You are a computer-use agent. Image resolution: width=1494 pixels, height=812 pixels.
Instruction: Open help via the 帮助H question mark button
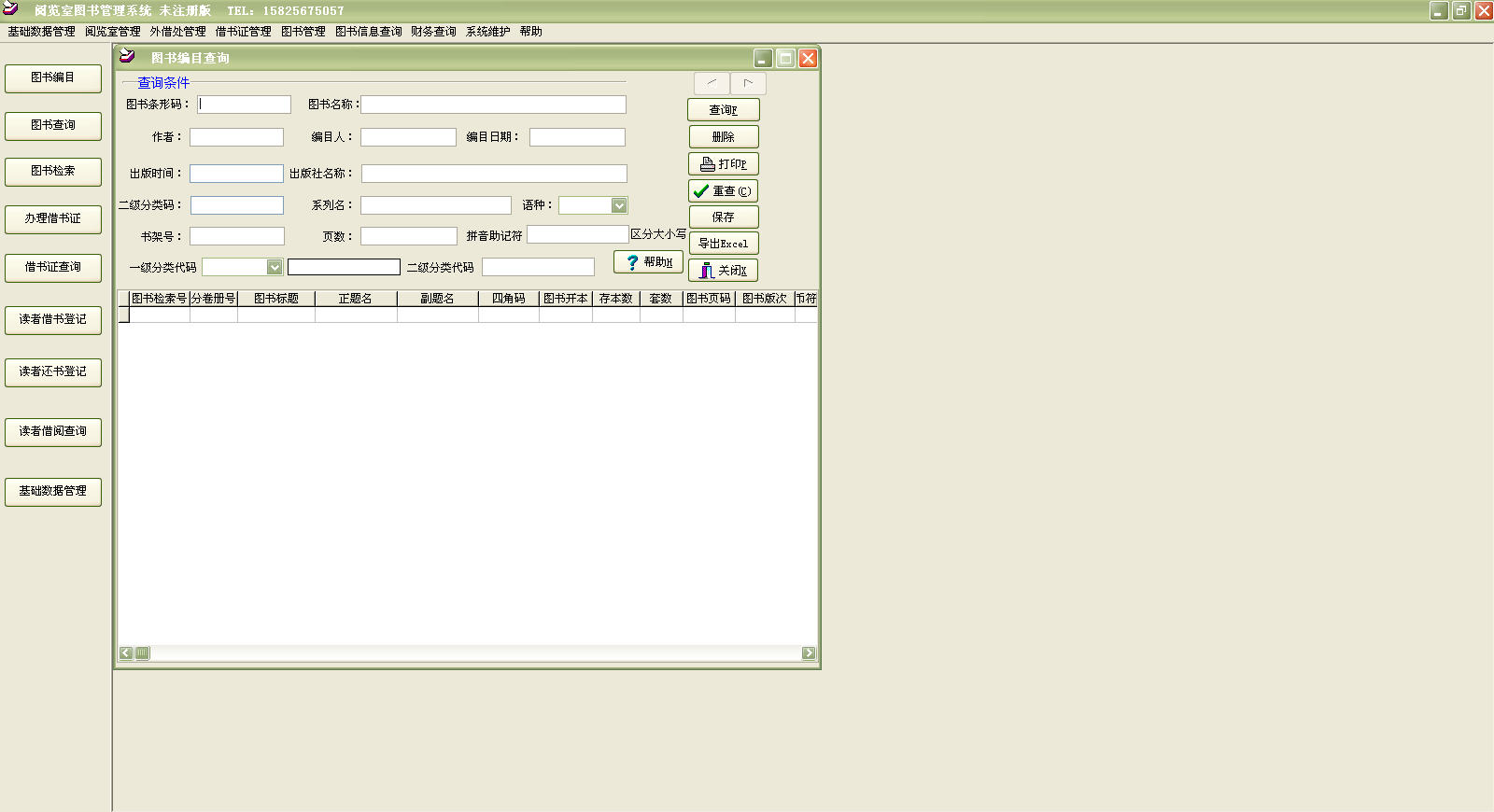coord(648,262)
